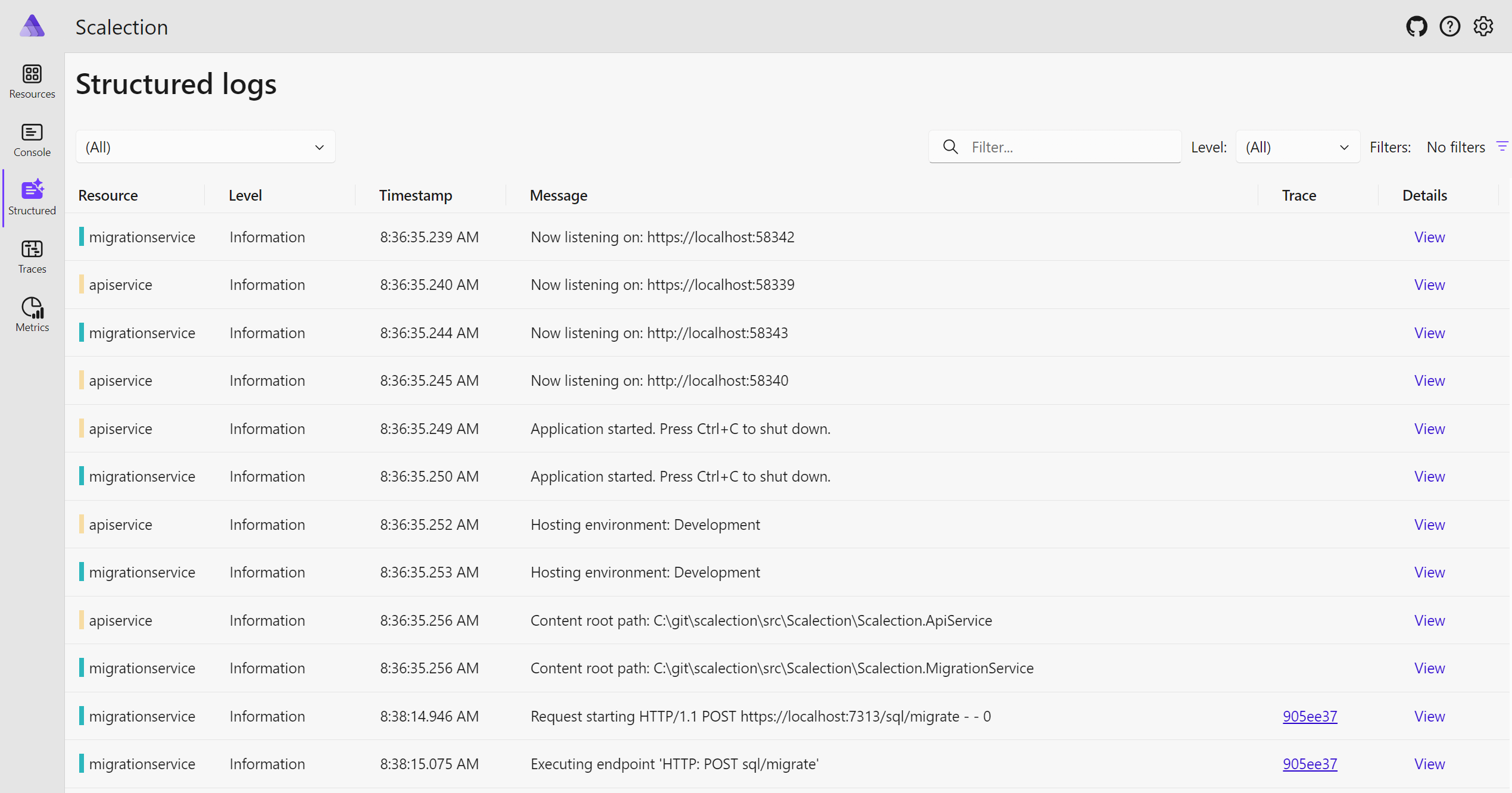Click the Timestamp column header
Image resolution: width=1512 pixels, height=793 pixels.
coord(416,195)
